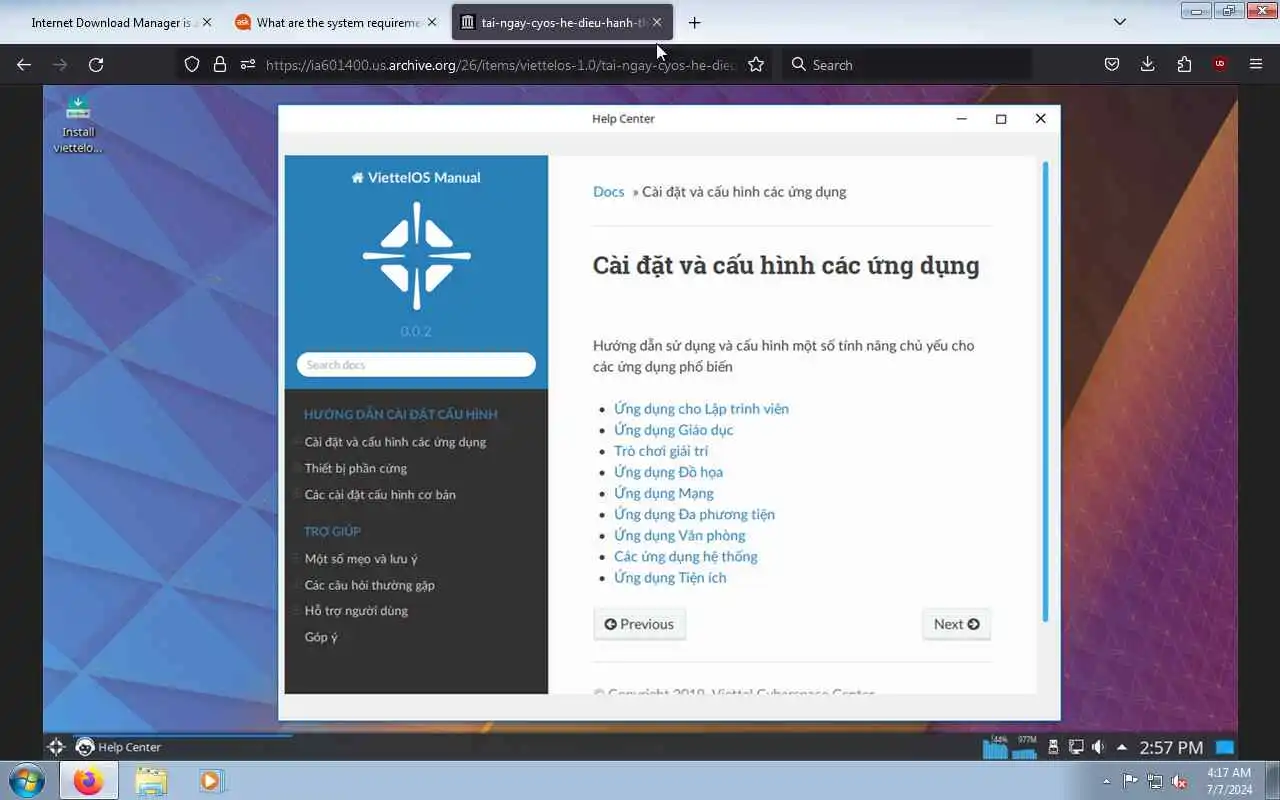Open 'Các cài đặt cấu hình cơ bản' sidebar item
The height and width of the screenshot is (800, 1280).
click(x=380, y=494)
